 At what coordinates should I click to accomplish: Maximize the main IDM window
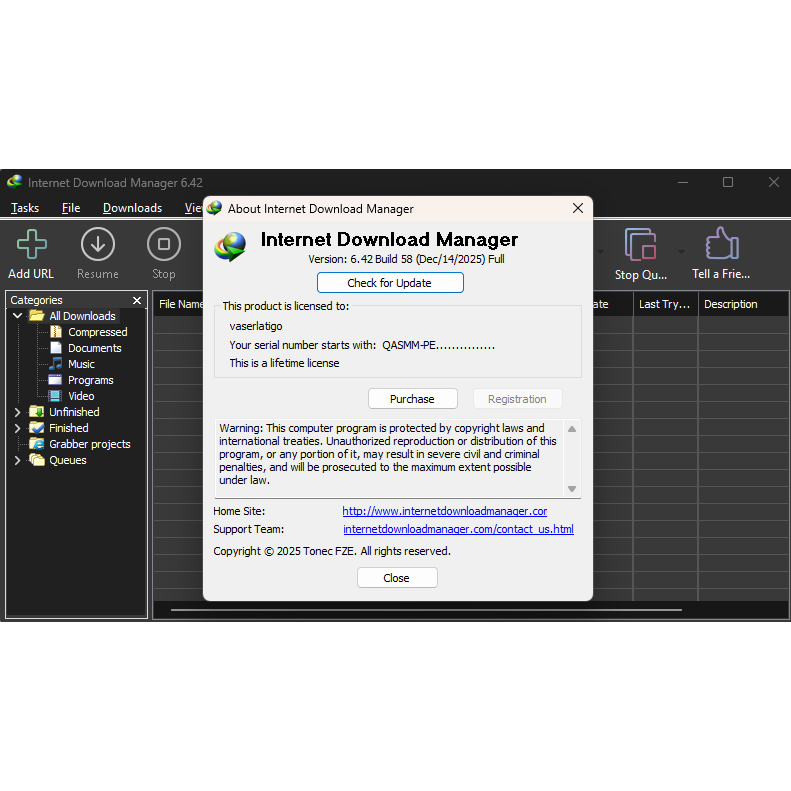[x=728, y=182]
